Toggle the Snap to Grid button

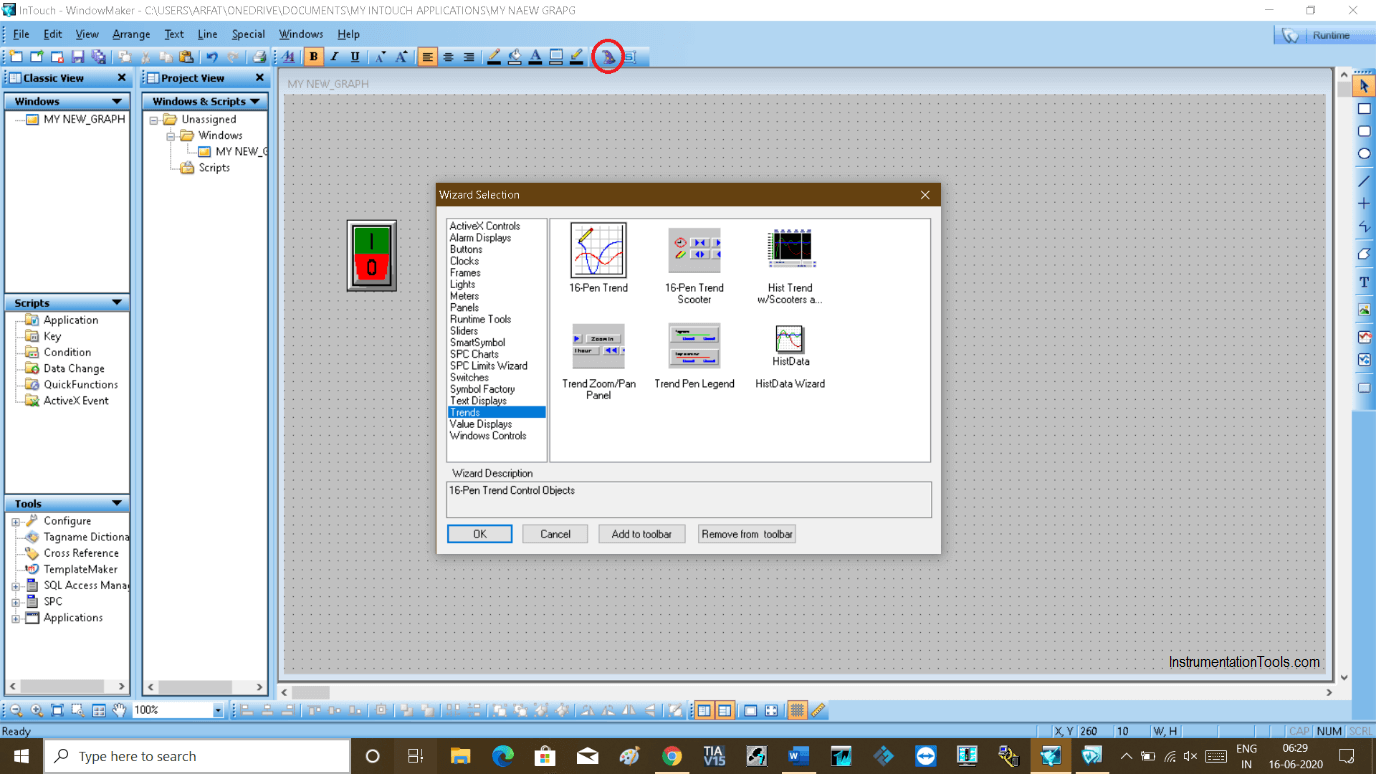coord(797,710)
